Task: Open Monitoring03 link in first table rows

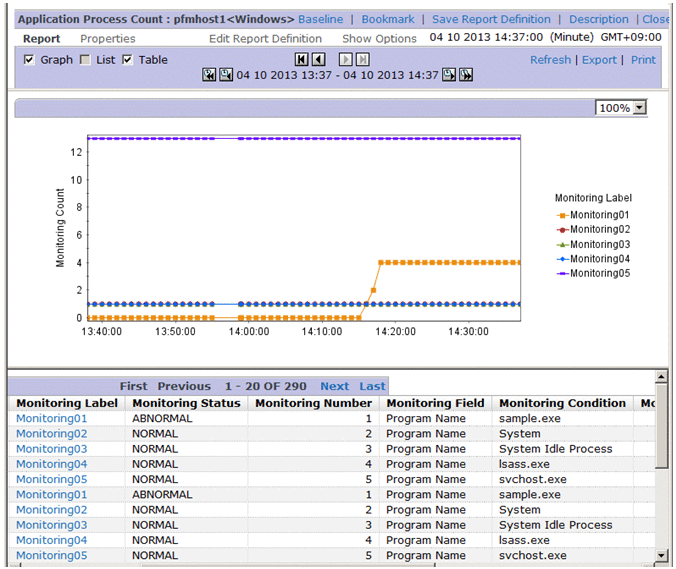Action: tap(51, 449)
